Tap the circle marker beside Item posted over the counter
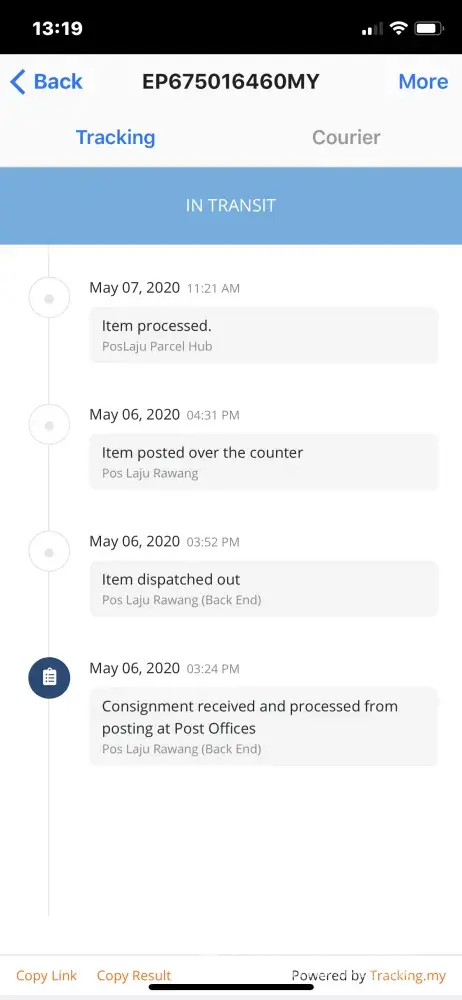Image resolution: width=462 pixels, height=1000 pixels. pyautogui.click(x=49, y=425)
